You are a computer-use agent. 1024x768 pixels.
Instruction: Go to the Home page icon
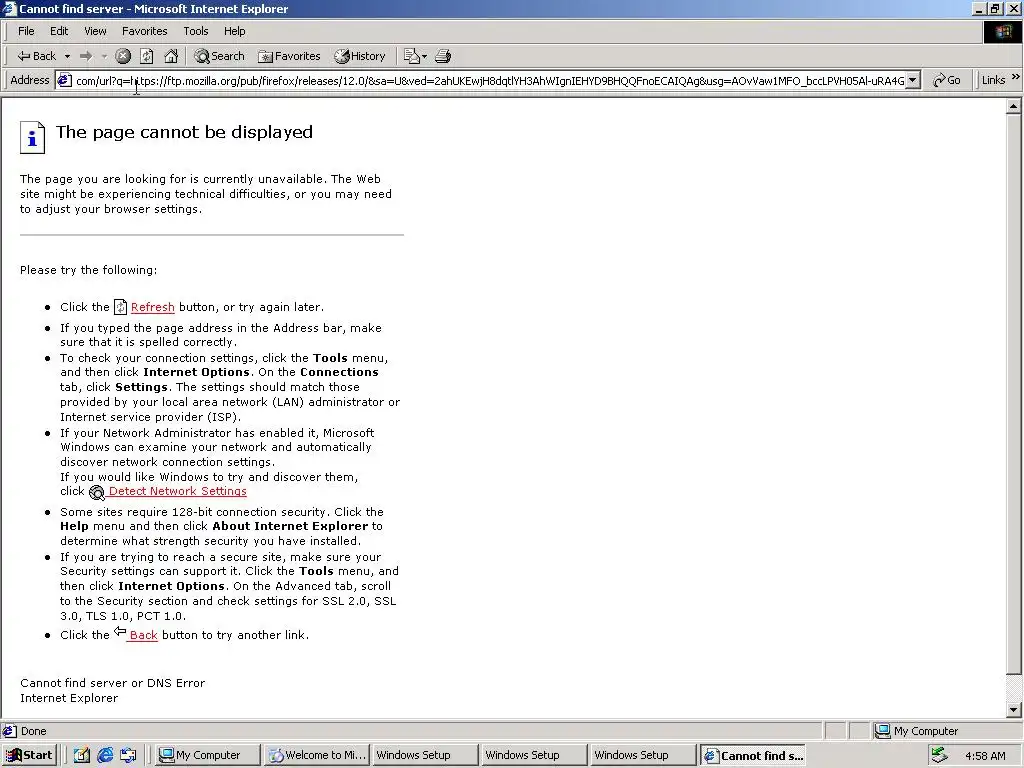click(x=171, y=56)
